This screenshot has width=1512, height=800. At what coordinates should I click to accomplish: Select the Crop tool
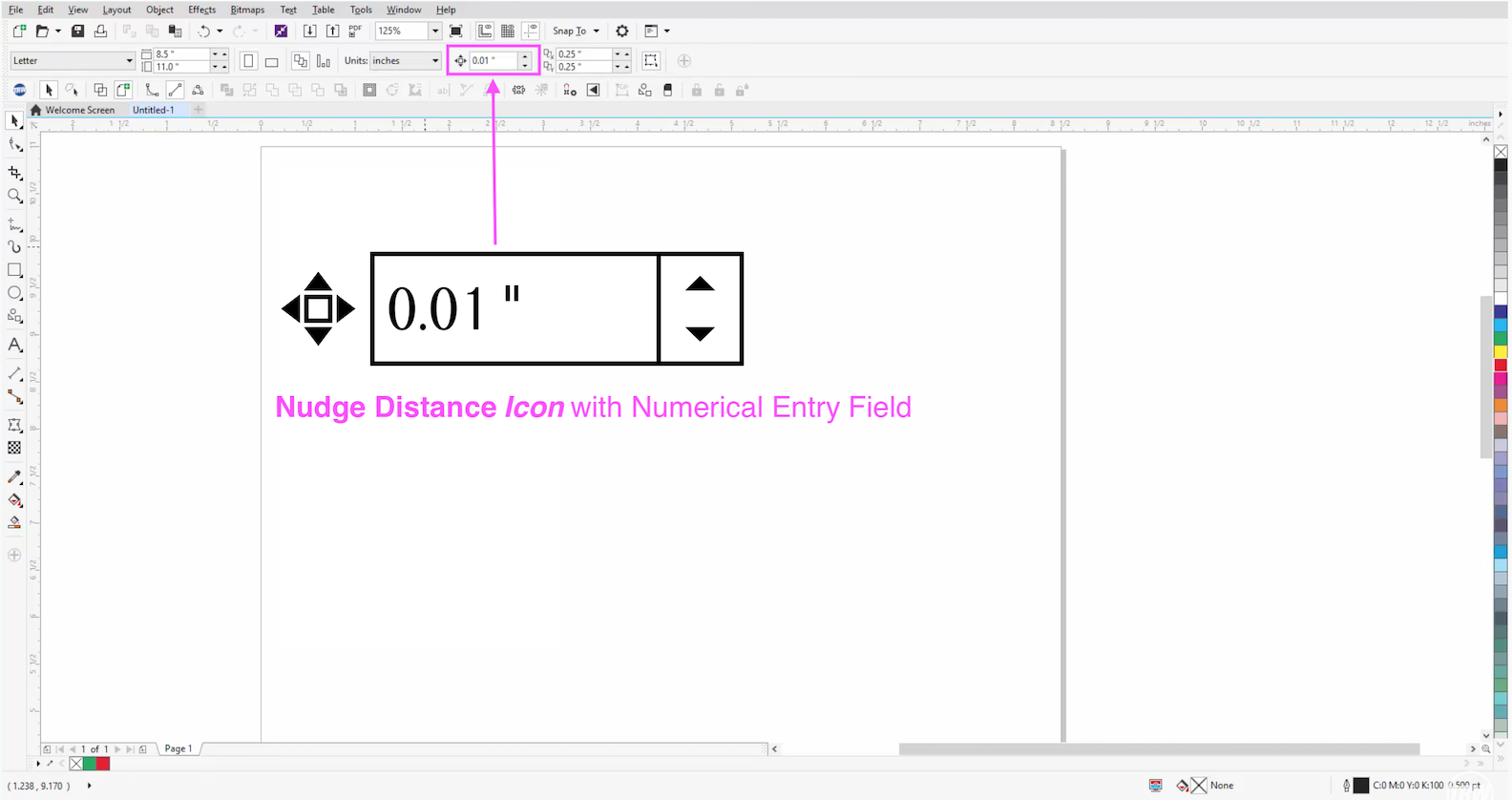click(x=14, y=173)
